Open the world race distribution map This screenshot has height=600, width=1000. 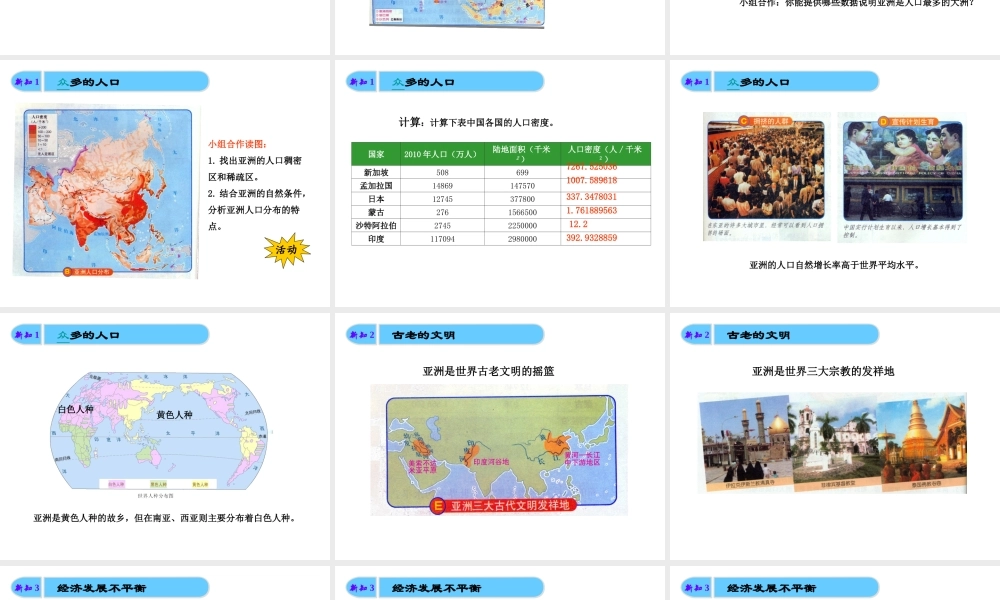coord(159,432)
